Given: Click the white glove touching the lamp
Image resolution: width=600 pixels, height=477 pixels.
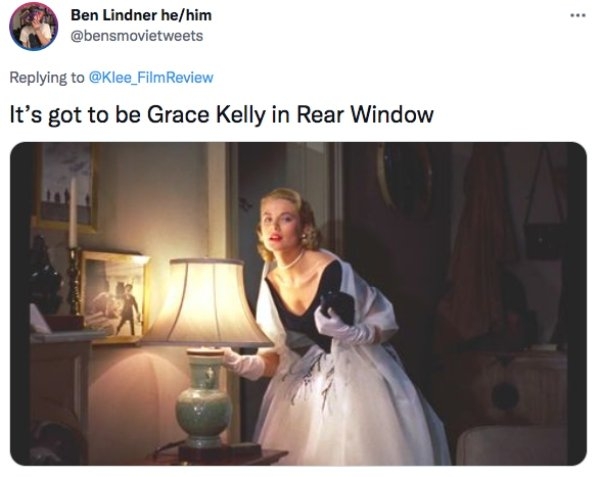Looking at the screenshot, I should click(x=245, y=363).
